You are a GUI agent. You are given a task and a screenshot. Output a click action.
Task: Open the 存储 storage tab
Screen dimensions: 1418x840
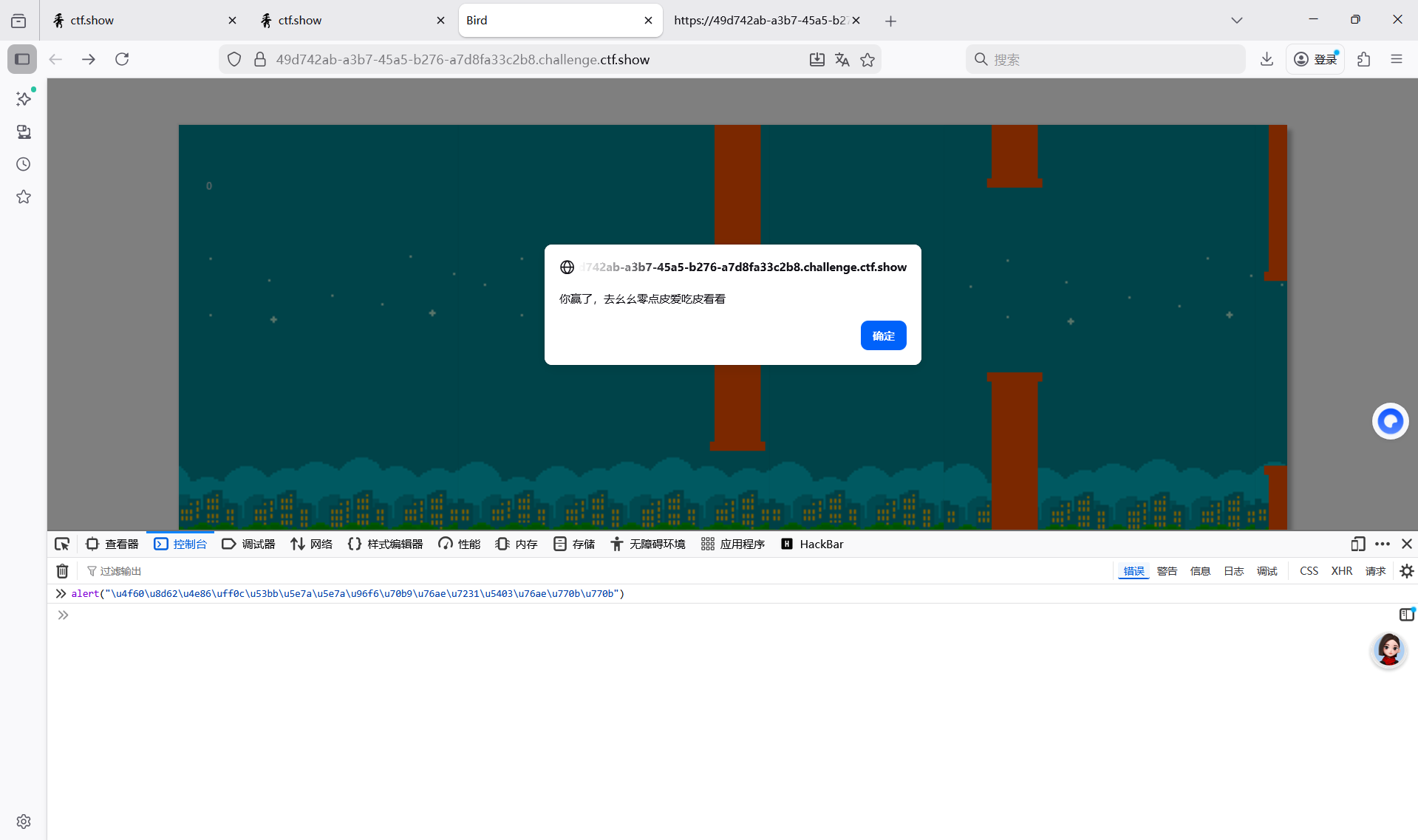coord(574,544)
